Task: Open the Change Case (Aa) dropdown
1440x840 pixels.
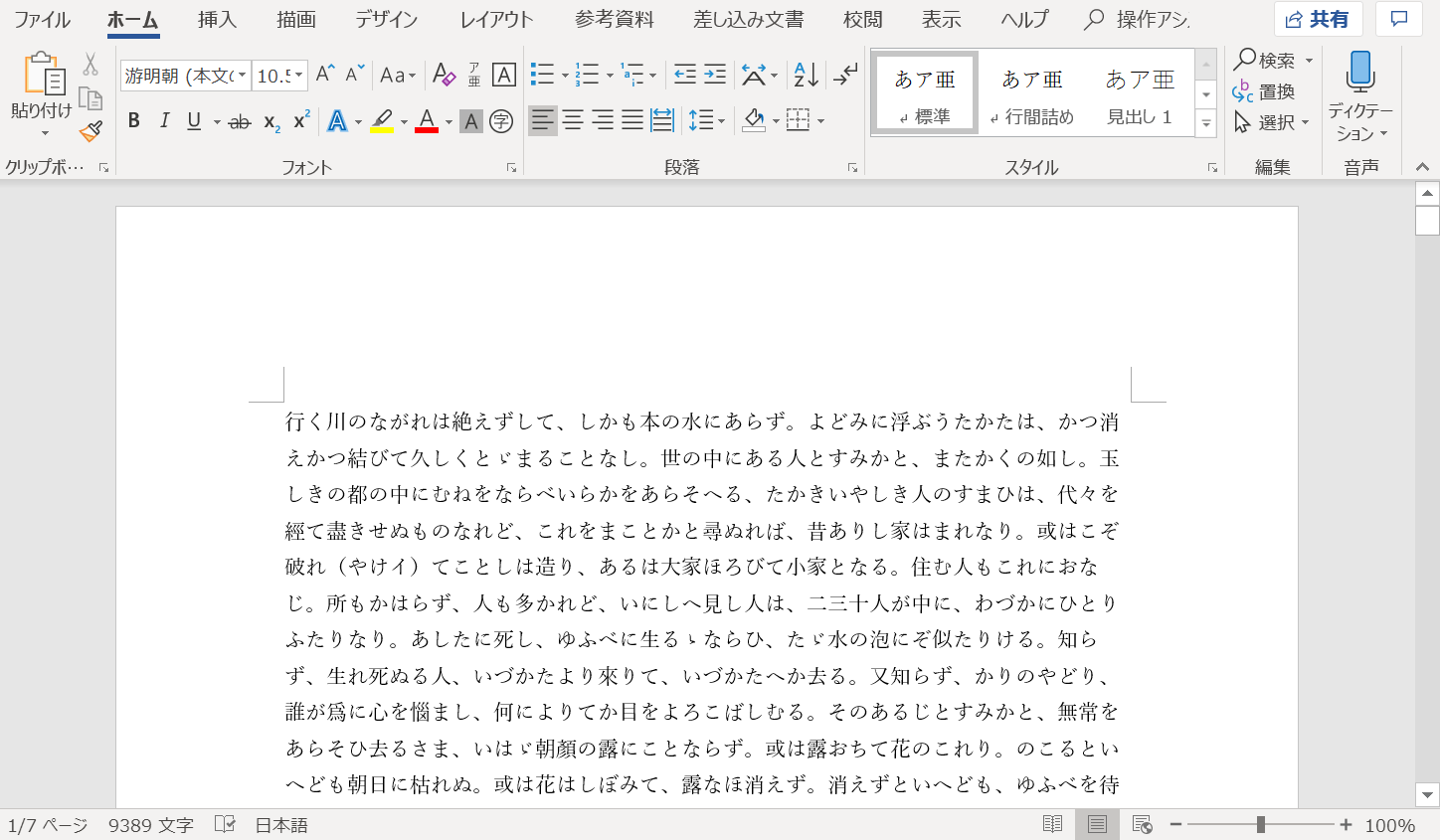Action: point(398,75)
